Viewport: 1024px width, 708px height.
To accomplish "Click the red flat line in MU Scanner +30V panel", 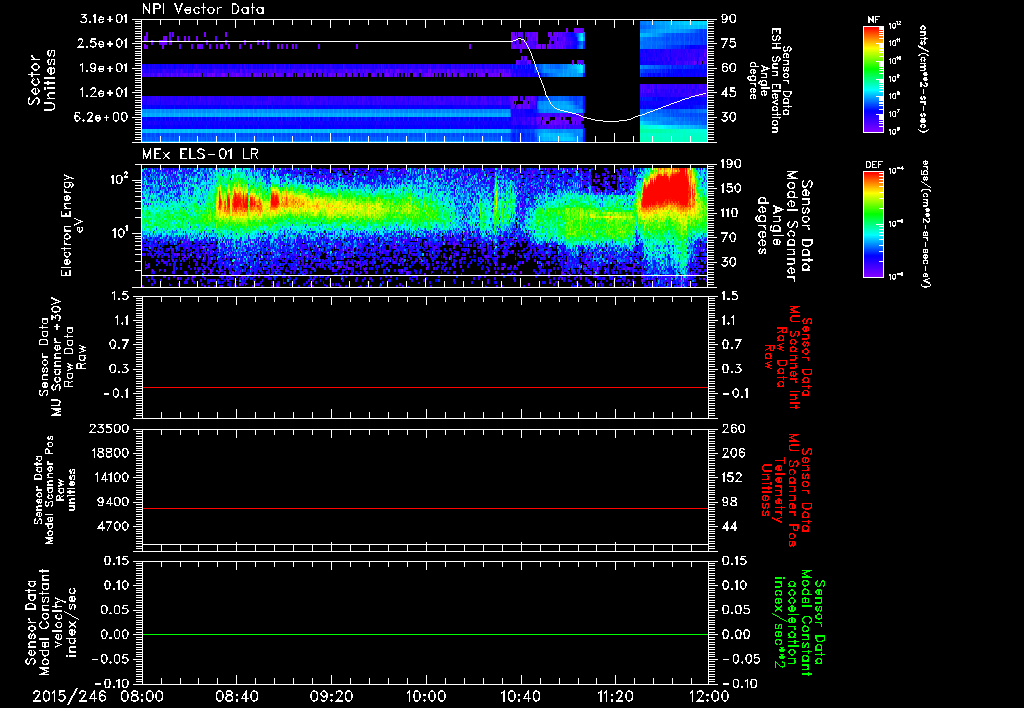I will (425, 387).
